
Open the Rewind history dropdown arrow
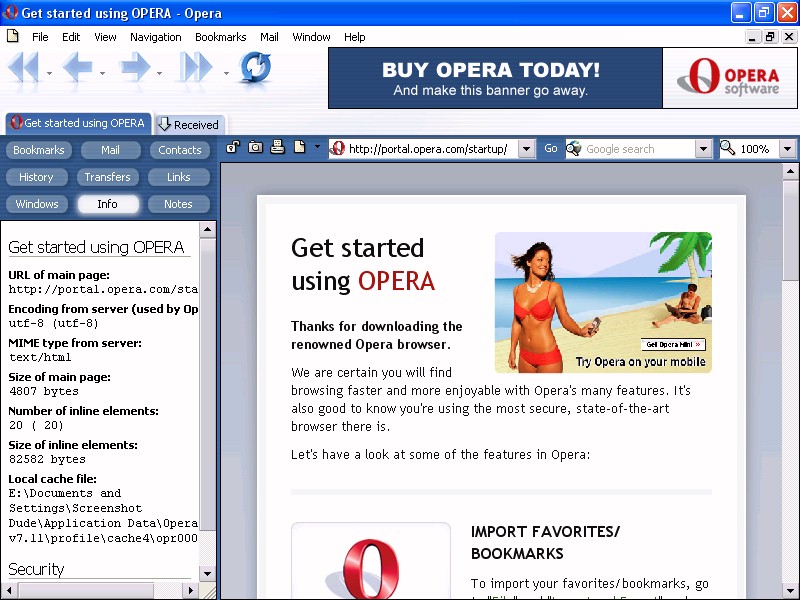tap(49, 73)
